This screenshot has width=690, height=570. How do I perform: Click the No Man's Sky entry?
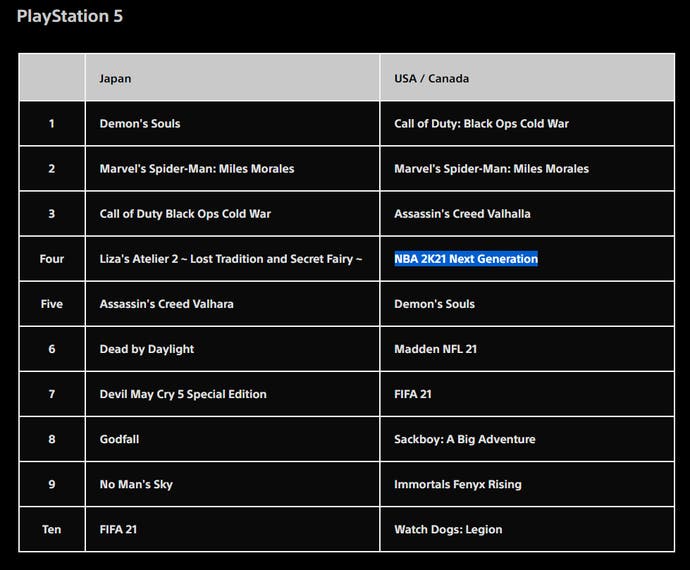[136, 485]
